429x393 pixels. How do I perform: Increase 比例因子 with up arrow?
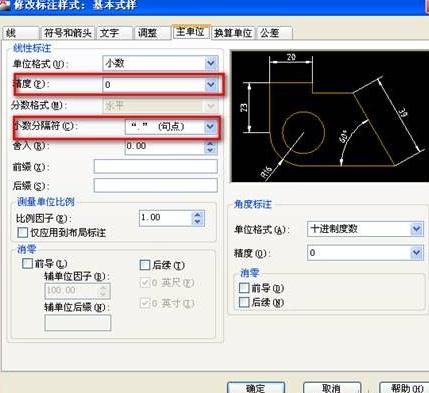[198, 215]
